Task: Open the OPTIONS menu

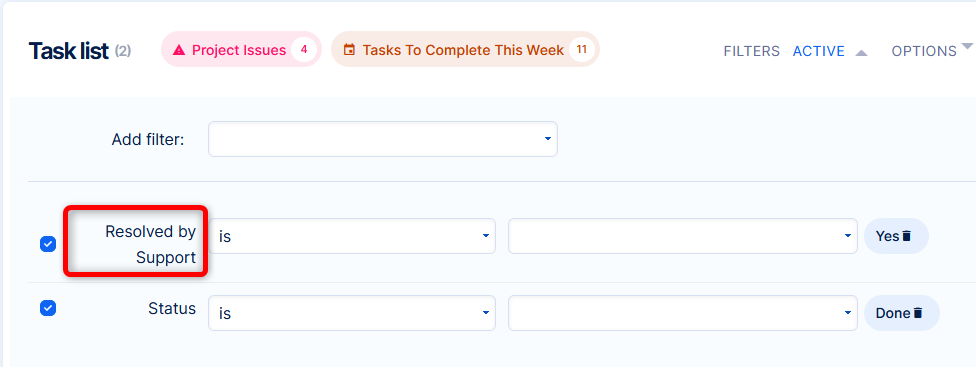Action: pyautogui.click(x=924, y=51)
